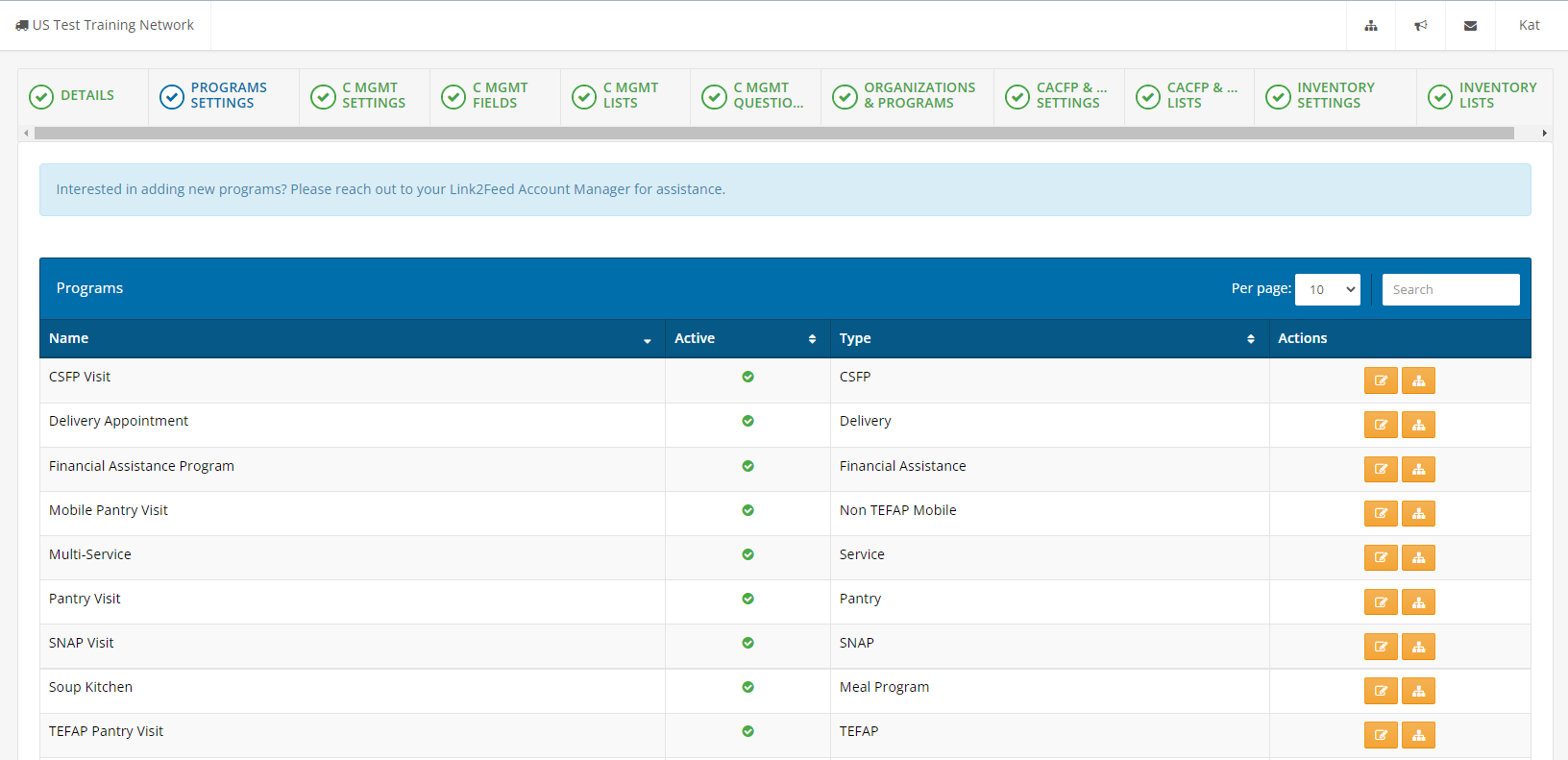This screenshot has width=1568, height=760.
Task: Switch to the Organizations & Programs tab
Action: click(x=906, y=96)
